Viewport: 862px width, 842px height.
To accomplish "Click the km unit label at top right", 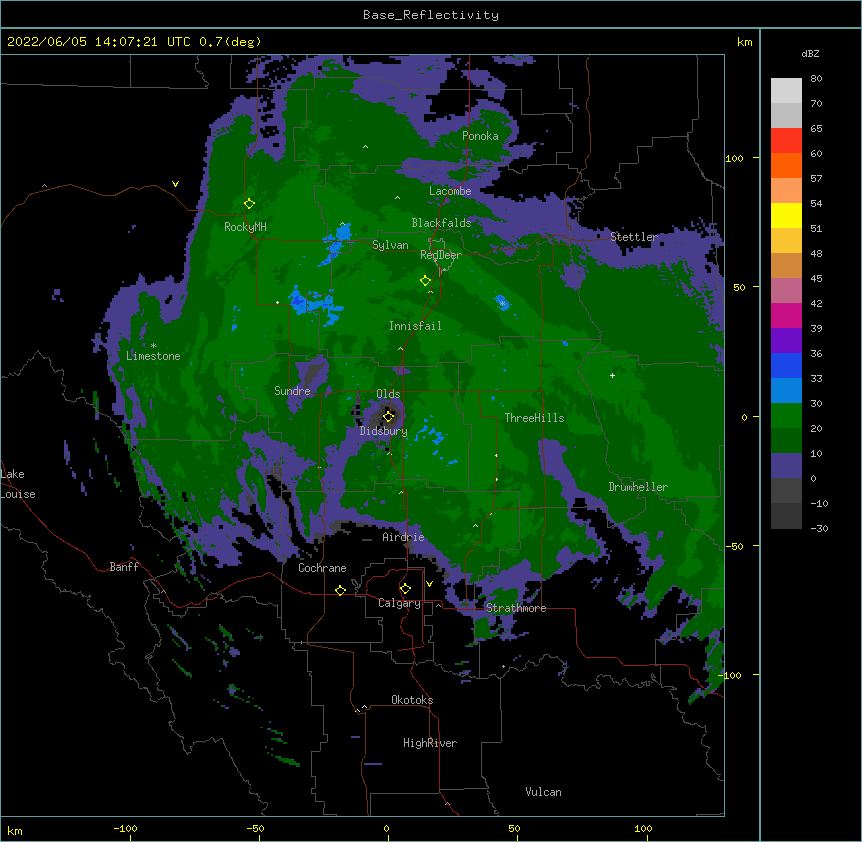I will pyautogui.click(x=744, y=42).
